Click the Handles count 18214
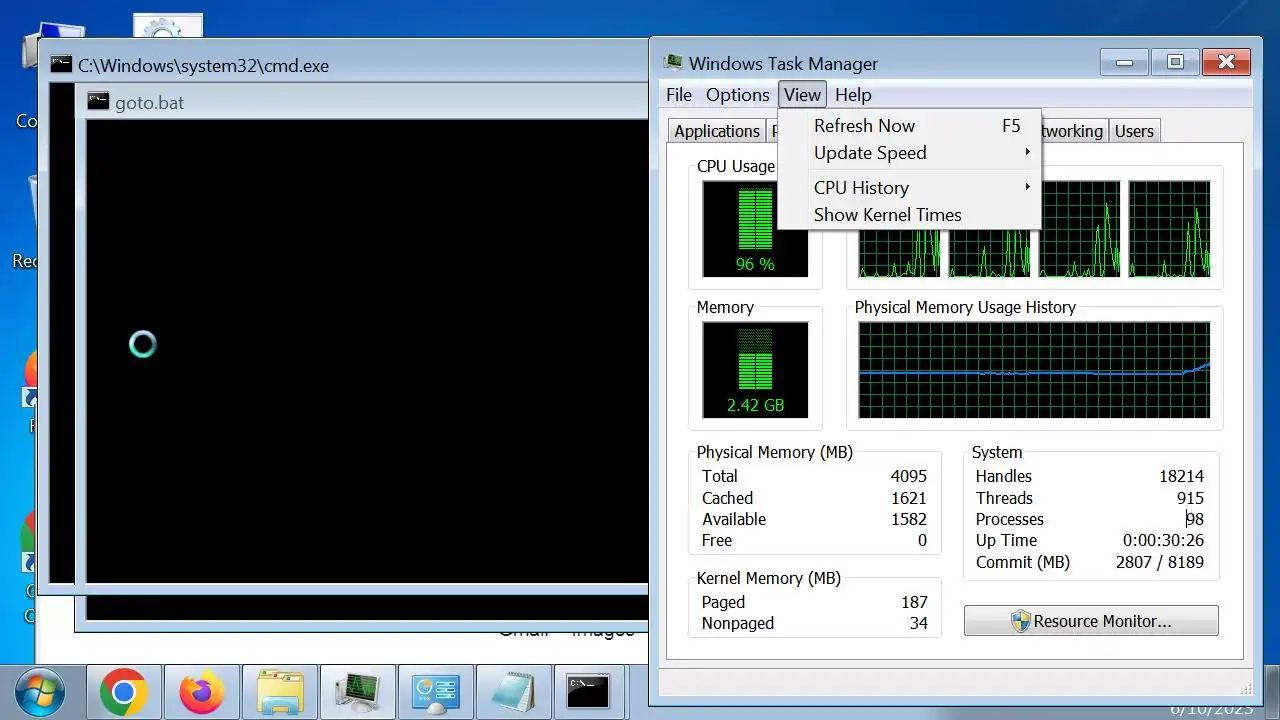The image size is (1280, 720). click(1181, 477)
